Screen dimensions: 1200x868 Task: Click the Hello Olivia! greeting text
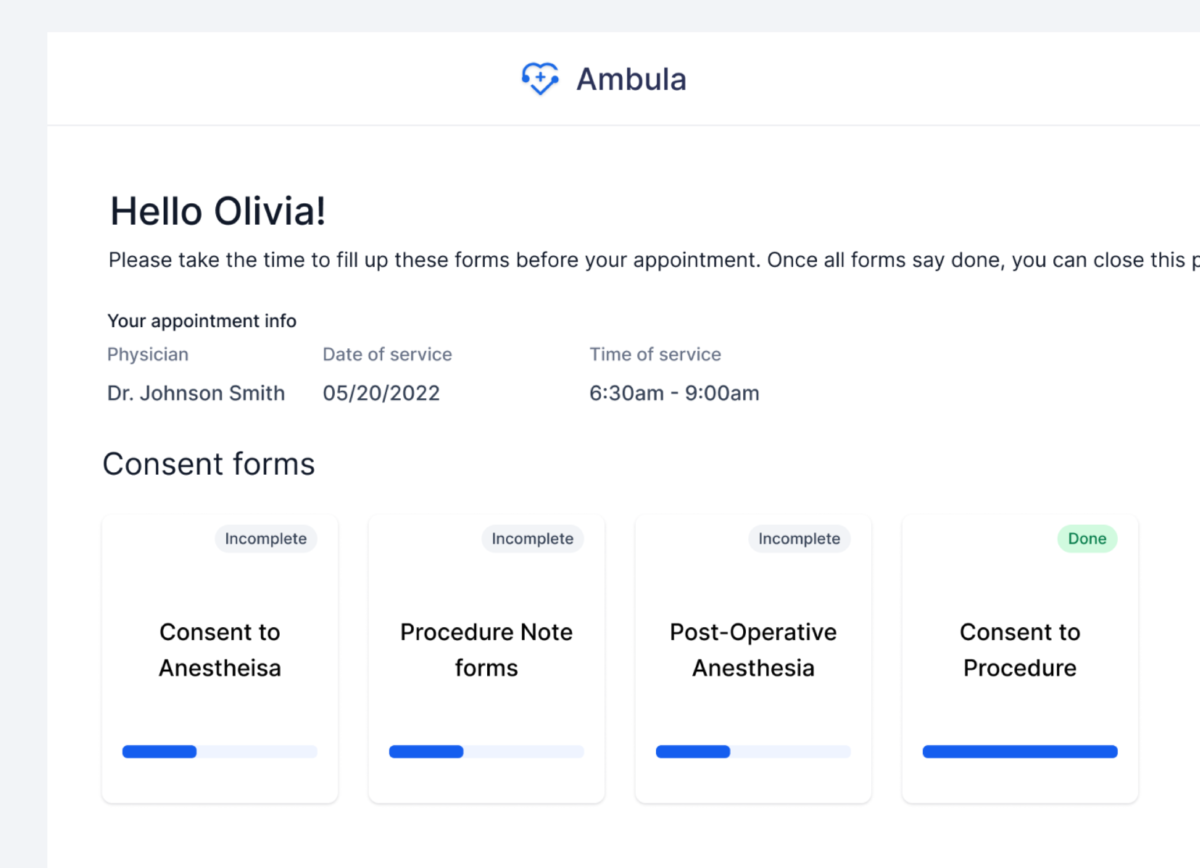(217, 211)
